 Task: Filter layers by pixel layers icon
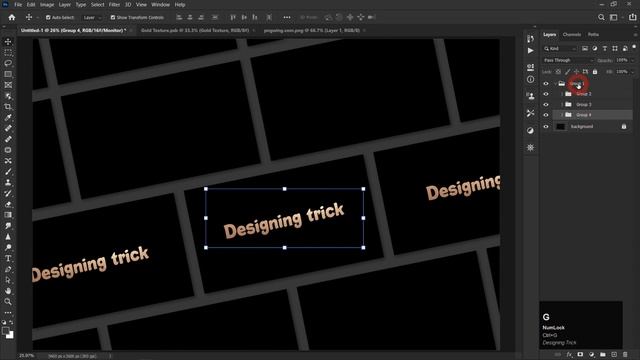click(x=585, y=49)
